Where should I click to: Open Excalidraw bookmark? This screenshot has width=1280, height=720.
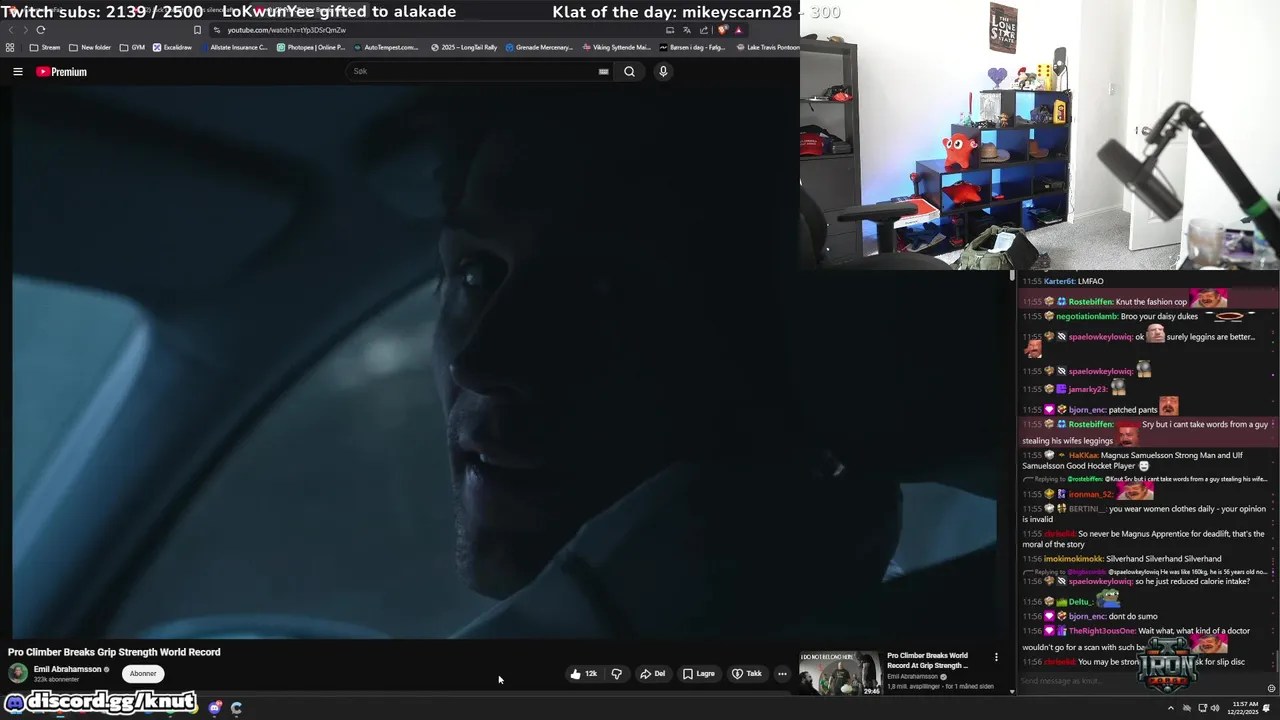(172, 47)
